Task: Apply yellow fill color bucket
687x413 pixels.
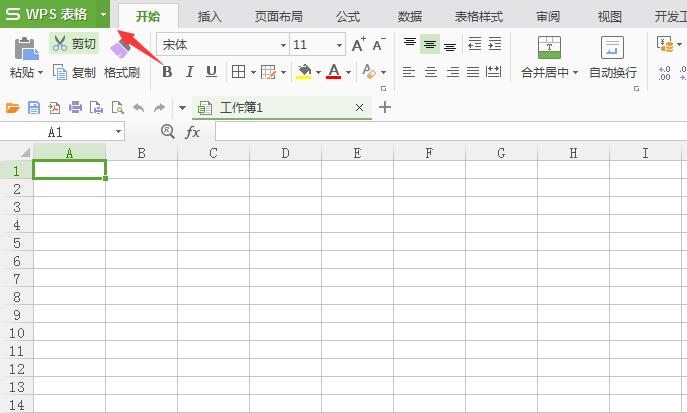Action: [304, 71]
